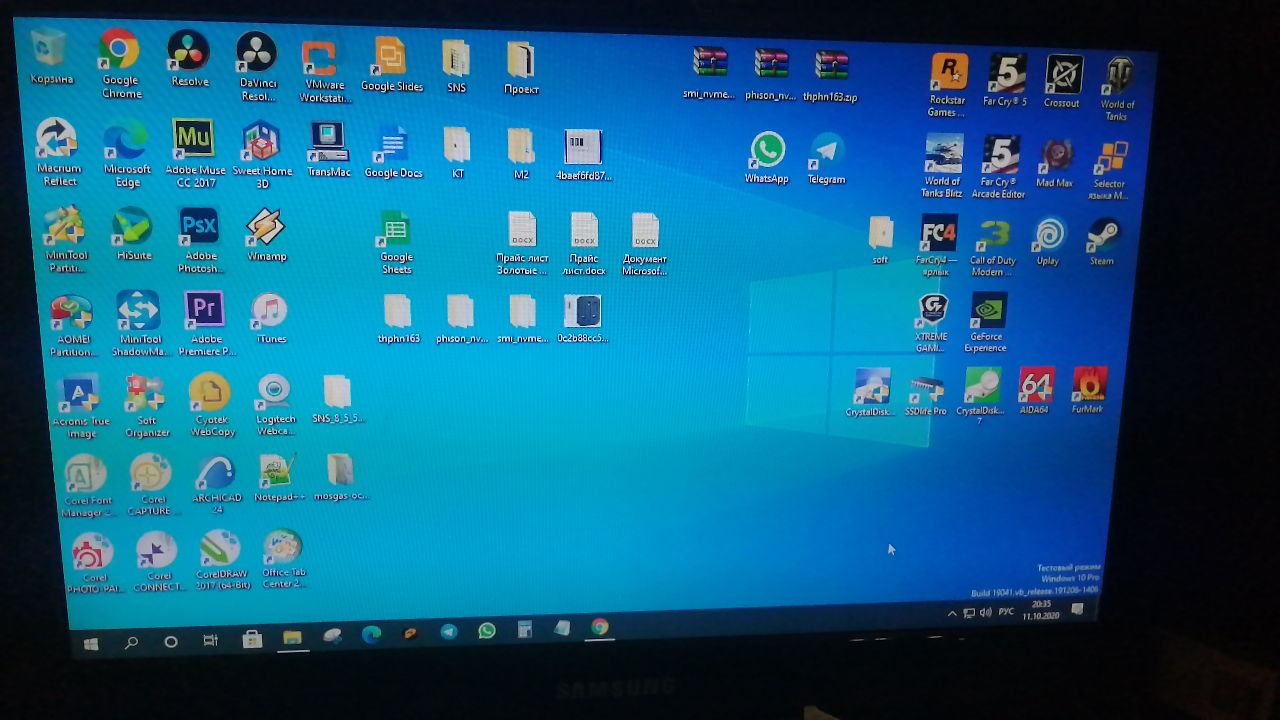This screenshot has width=1280, height=720.
Task: Switch input language via РУС indicator
Action: pos(1007,611)
